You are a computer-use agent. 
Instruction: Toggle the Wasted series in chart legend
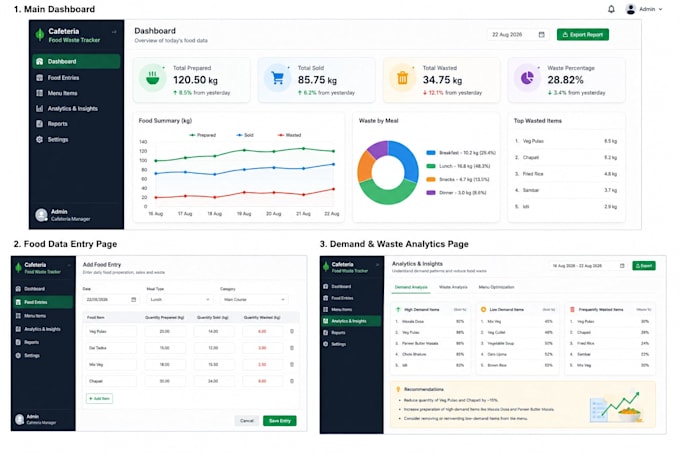[289, 135]
